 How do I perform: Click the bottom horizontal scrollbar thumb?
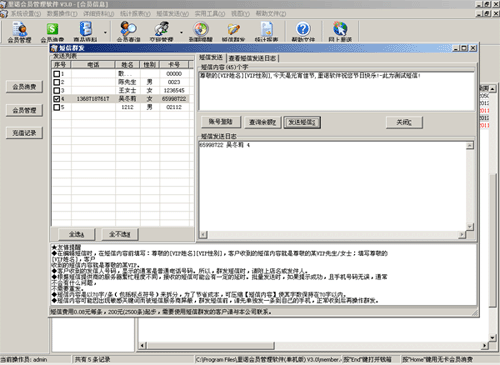pyautogui.click(x=210, y=345)
